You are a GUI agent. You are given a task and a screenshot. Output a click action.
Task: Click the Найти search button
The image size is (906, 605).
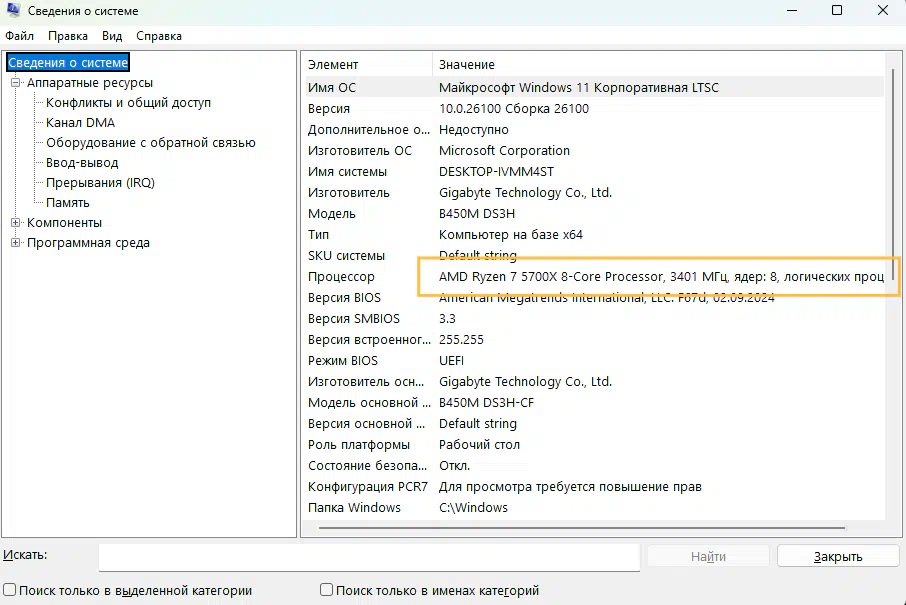click(x=708, y=557)
